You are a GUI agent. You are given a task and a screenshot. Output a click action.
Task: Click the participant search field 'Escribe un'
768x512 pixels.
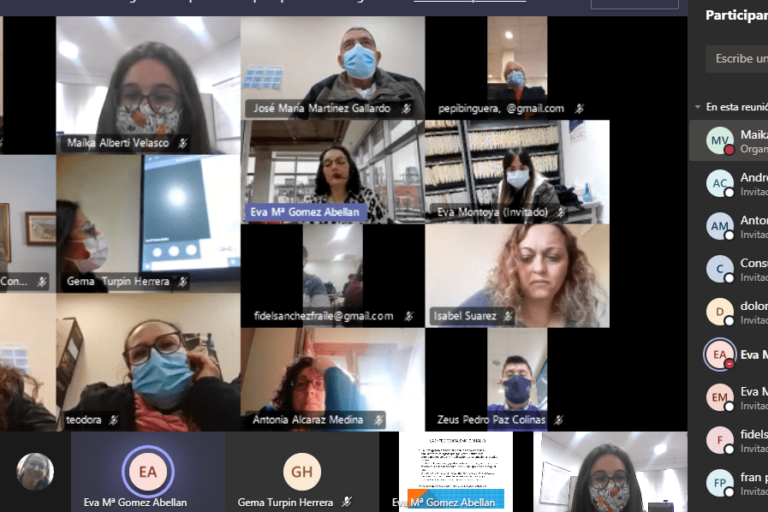pyautogui.click(x=740, y=59)
